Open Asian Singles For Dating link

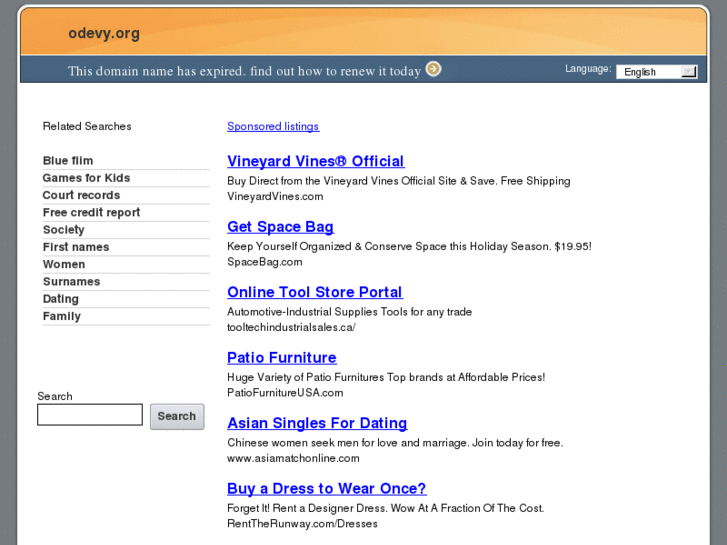point(317,423)
